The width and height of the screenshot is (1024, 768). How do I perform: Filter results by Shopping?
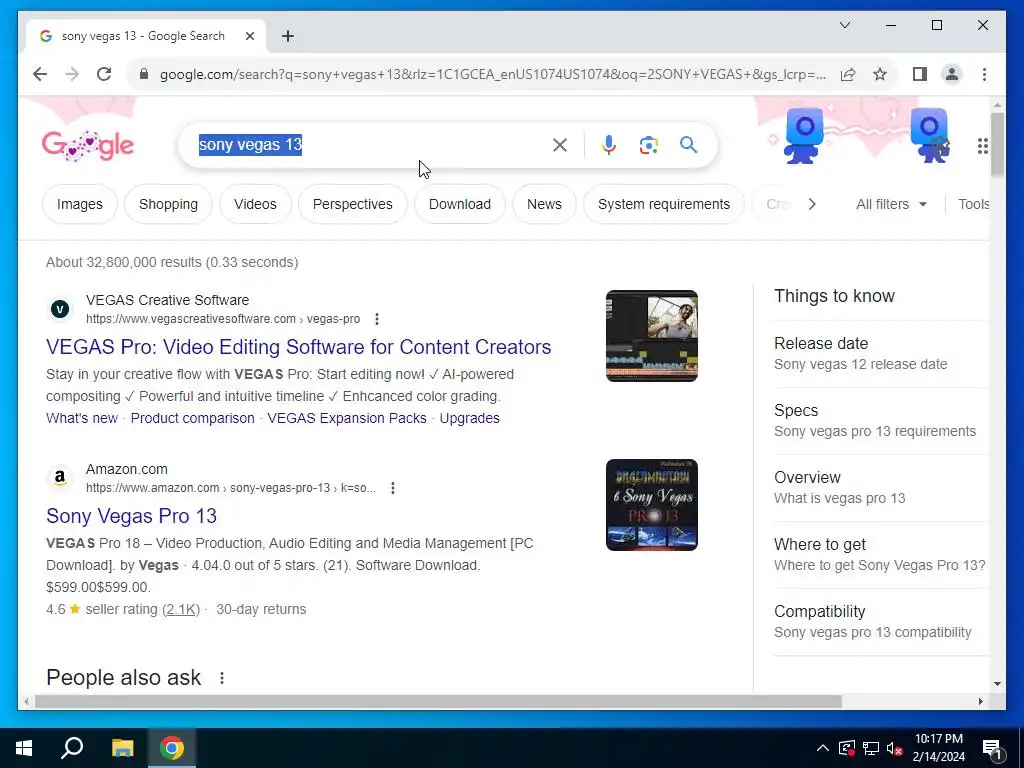[168, 204]
